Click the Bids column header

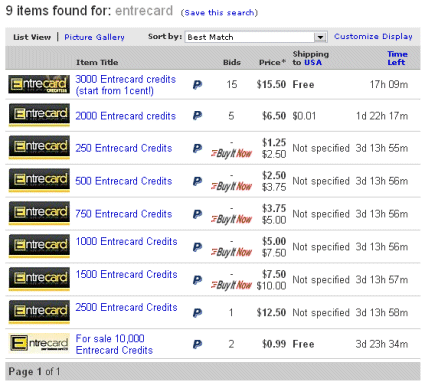pyautogui.click(x=232, y=62)
